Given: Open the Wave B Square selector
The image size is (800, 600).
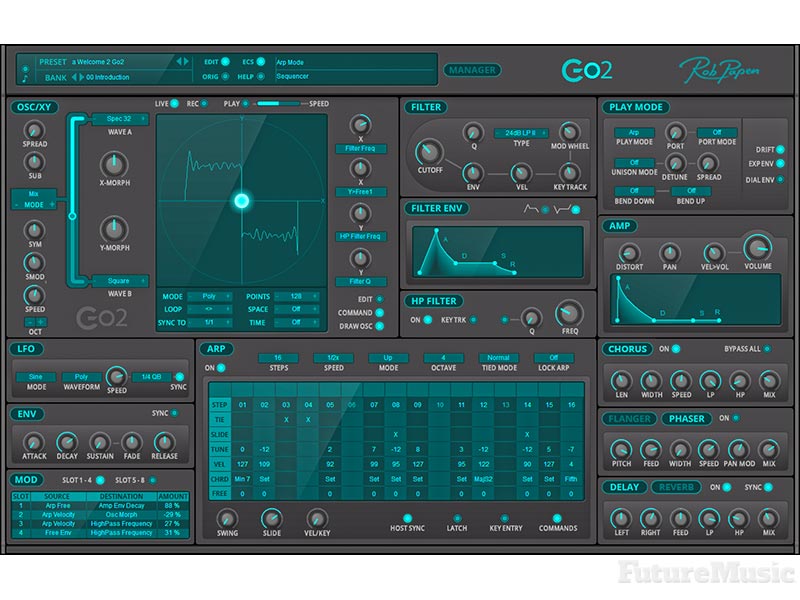Looking at the screenshot, I should (x=120, y=281).
